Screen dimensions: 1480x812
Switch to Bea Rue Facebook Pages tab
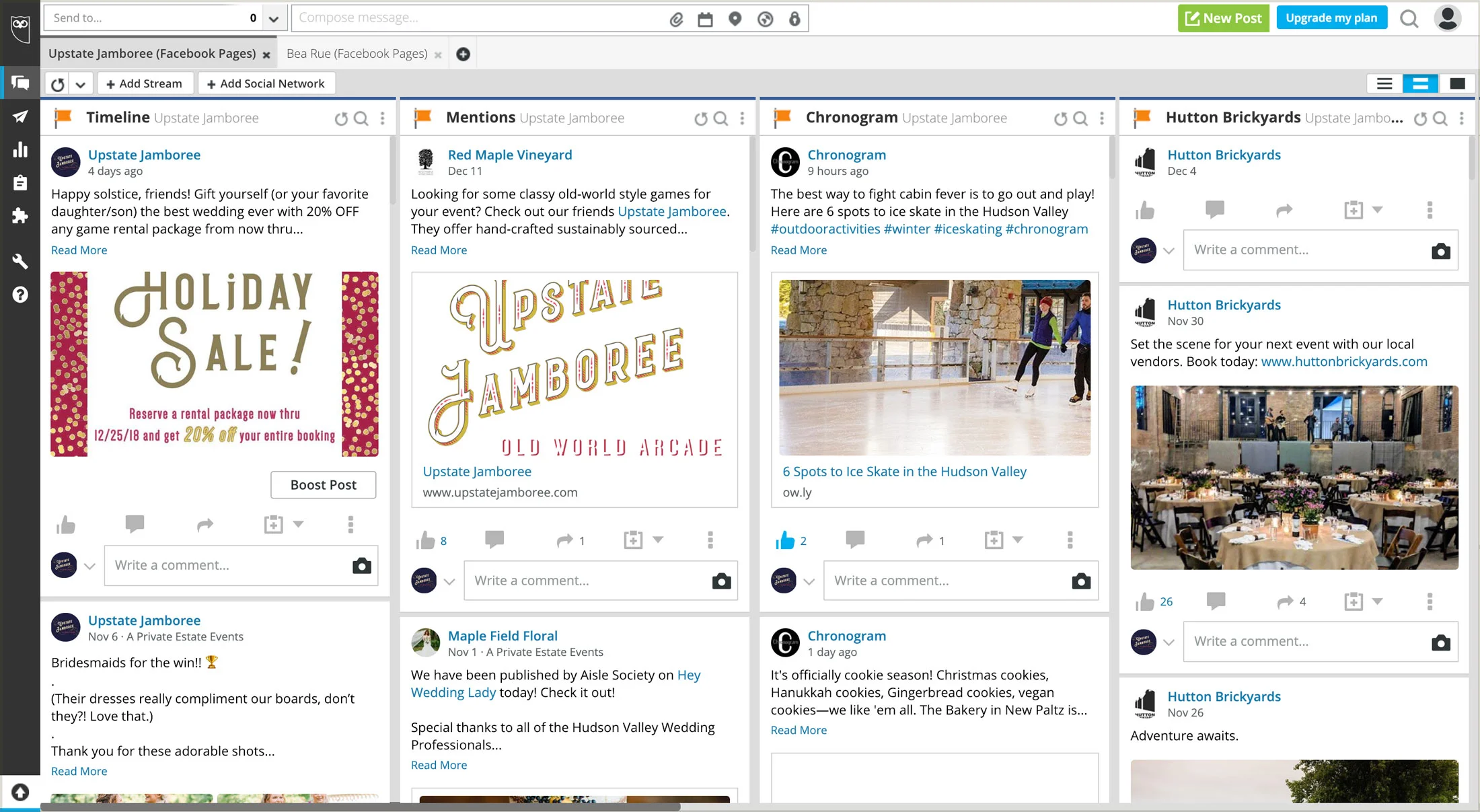tap(357, 54)
